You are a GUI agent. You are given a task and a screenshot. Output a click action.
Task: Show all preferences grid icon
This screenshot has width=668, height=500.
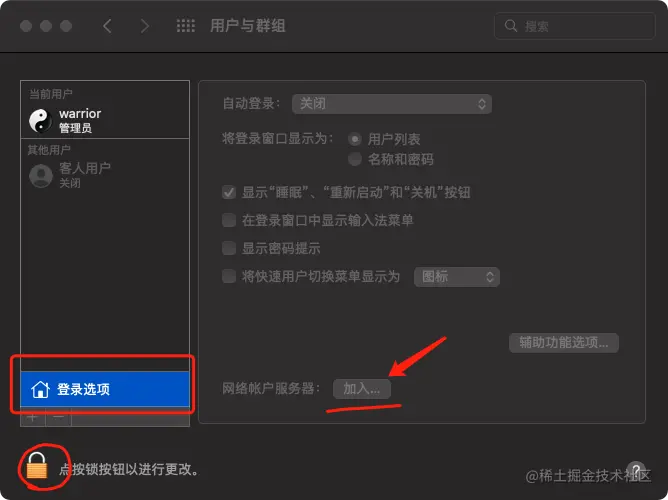(186, 26)
